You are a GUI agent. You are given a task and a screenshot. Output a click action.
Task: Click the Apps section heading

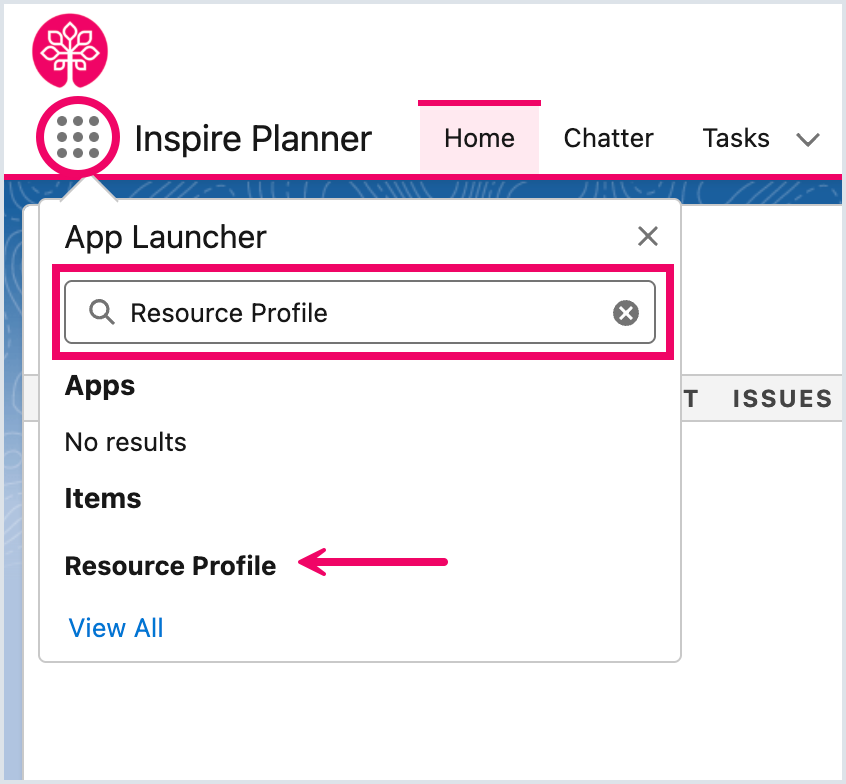point(100,386)
